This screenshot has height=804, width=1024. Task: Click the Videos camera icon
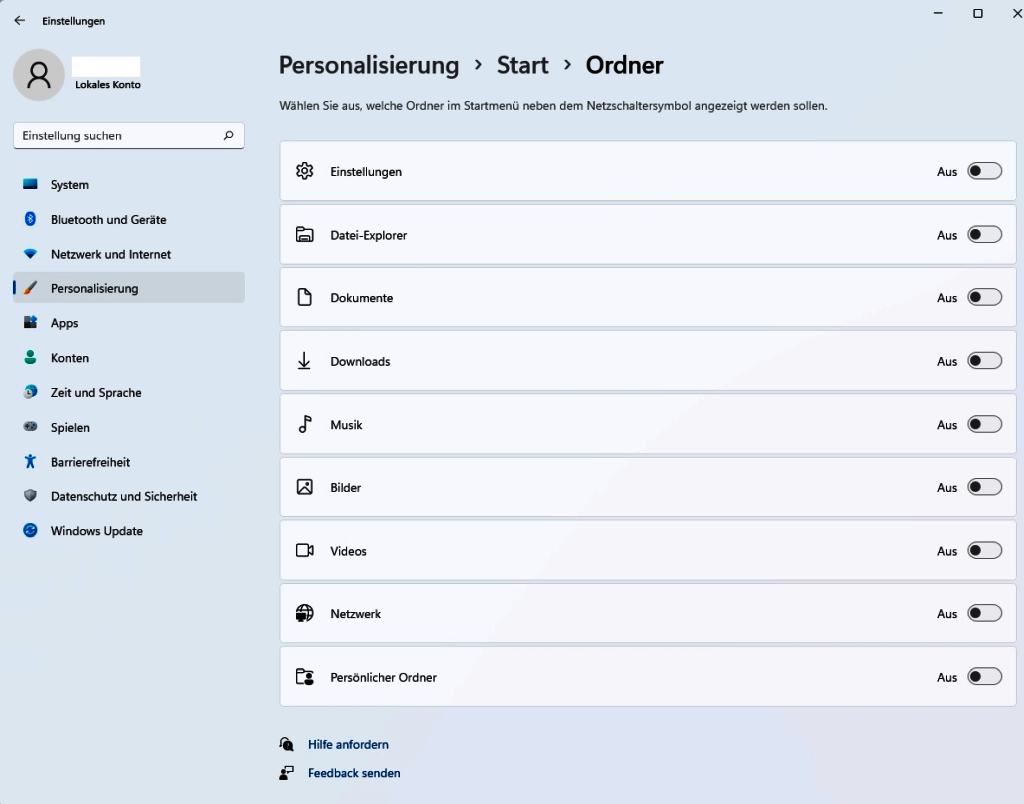304,551
